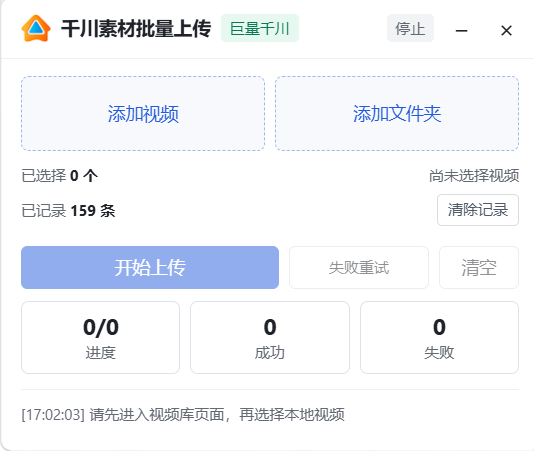Retry failed items with 失败重试
Image resolution: width=534 pixels, height=451 pixels.
tap(359, 267)
